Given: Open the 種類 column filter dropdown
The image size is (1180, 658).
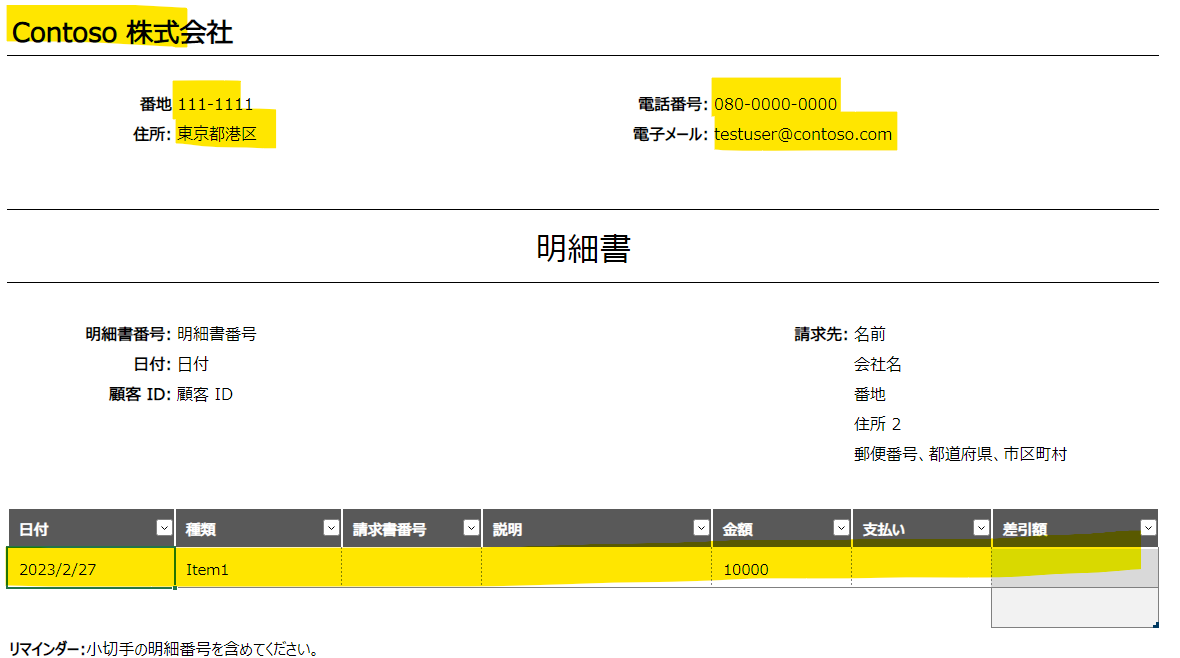Looking at the screenshot, I should tap(331, 528).
